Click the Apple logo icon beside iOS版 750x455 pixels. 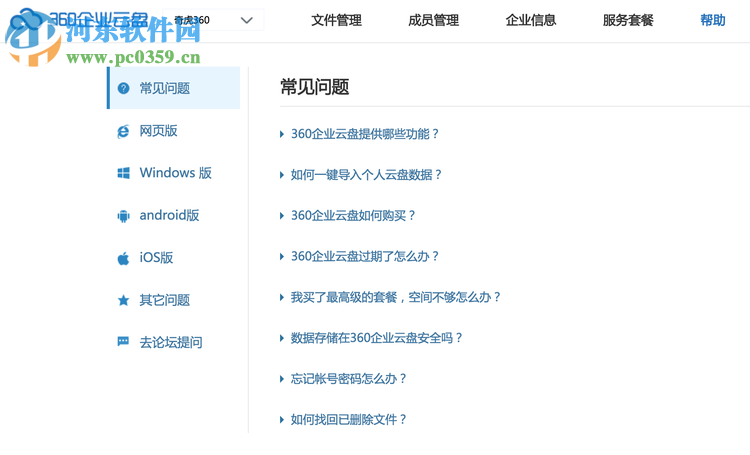coord(123,258)
